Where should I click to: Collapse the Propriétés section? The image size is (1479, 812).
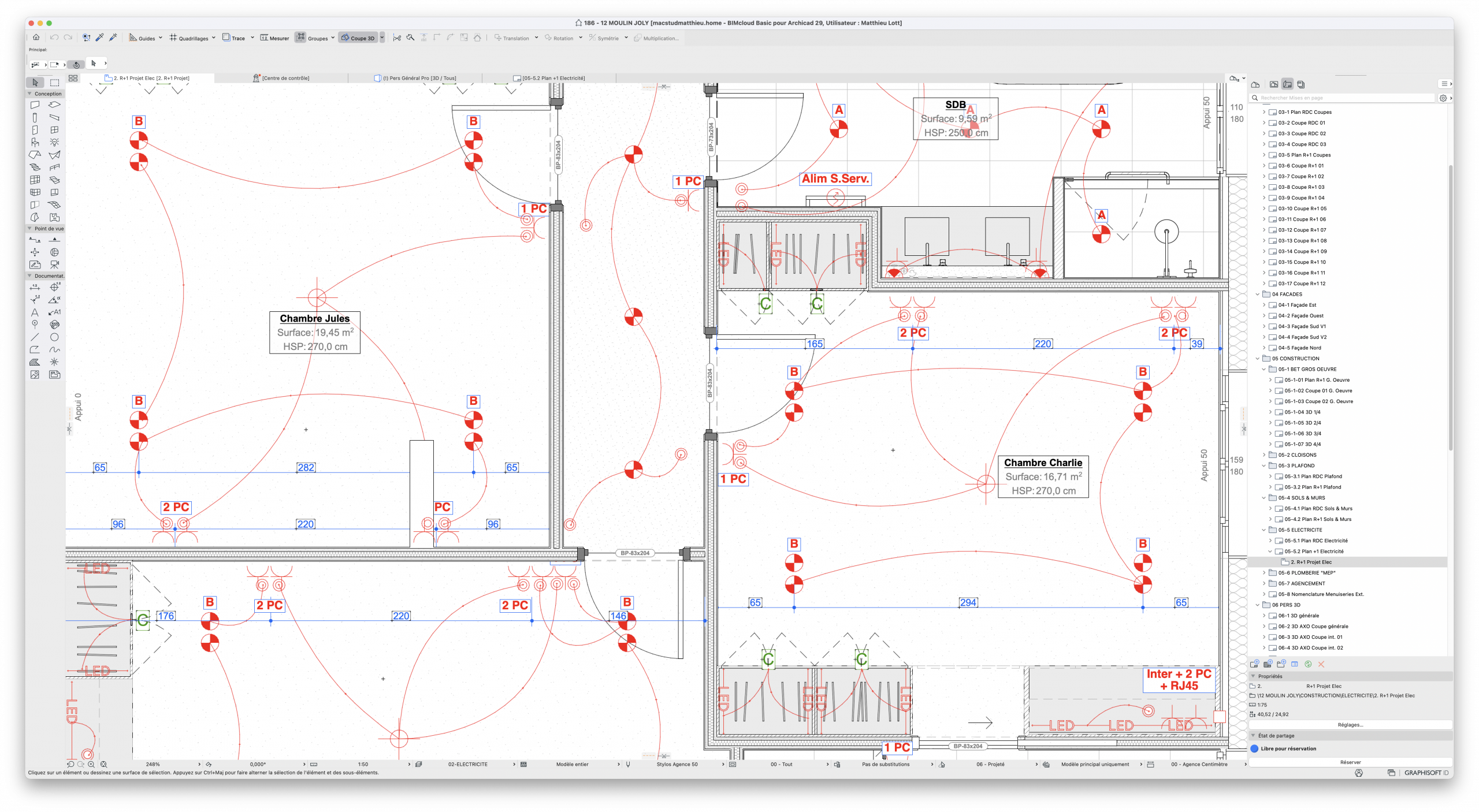[x=1253, y=676]
